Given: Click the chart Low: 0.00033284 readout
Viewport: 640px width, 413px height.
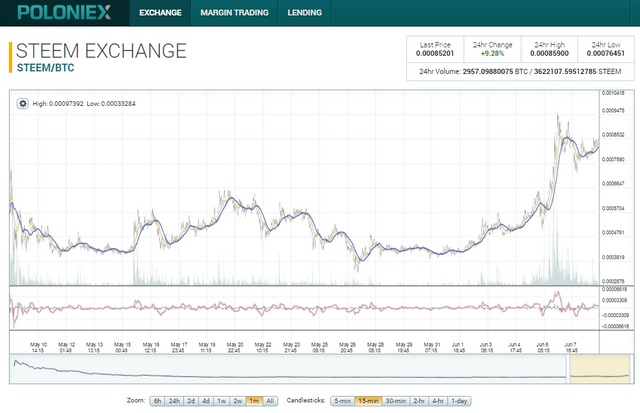Looking at the screenshot, I should tap(111, 104).
